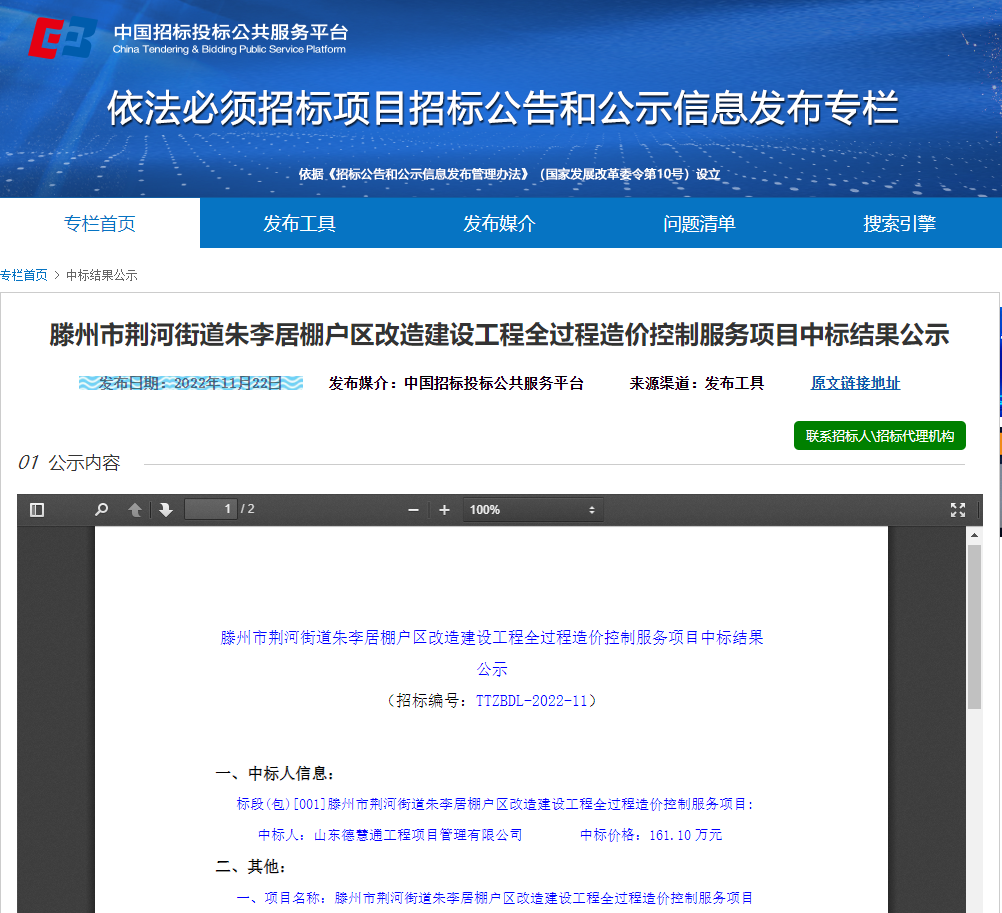
Task: Go to the next page with the down arrow
Action: click(163, 510)
